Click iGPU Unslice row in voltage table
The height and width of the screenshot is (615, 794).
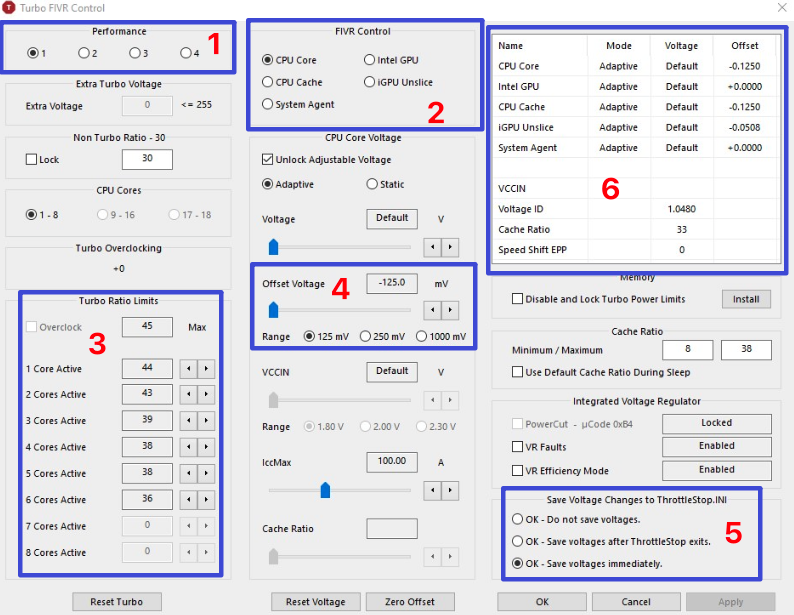click(636, 128)
